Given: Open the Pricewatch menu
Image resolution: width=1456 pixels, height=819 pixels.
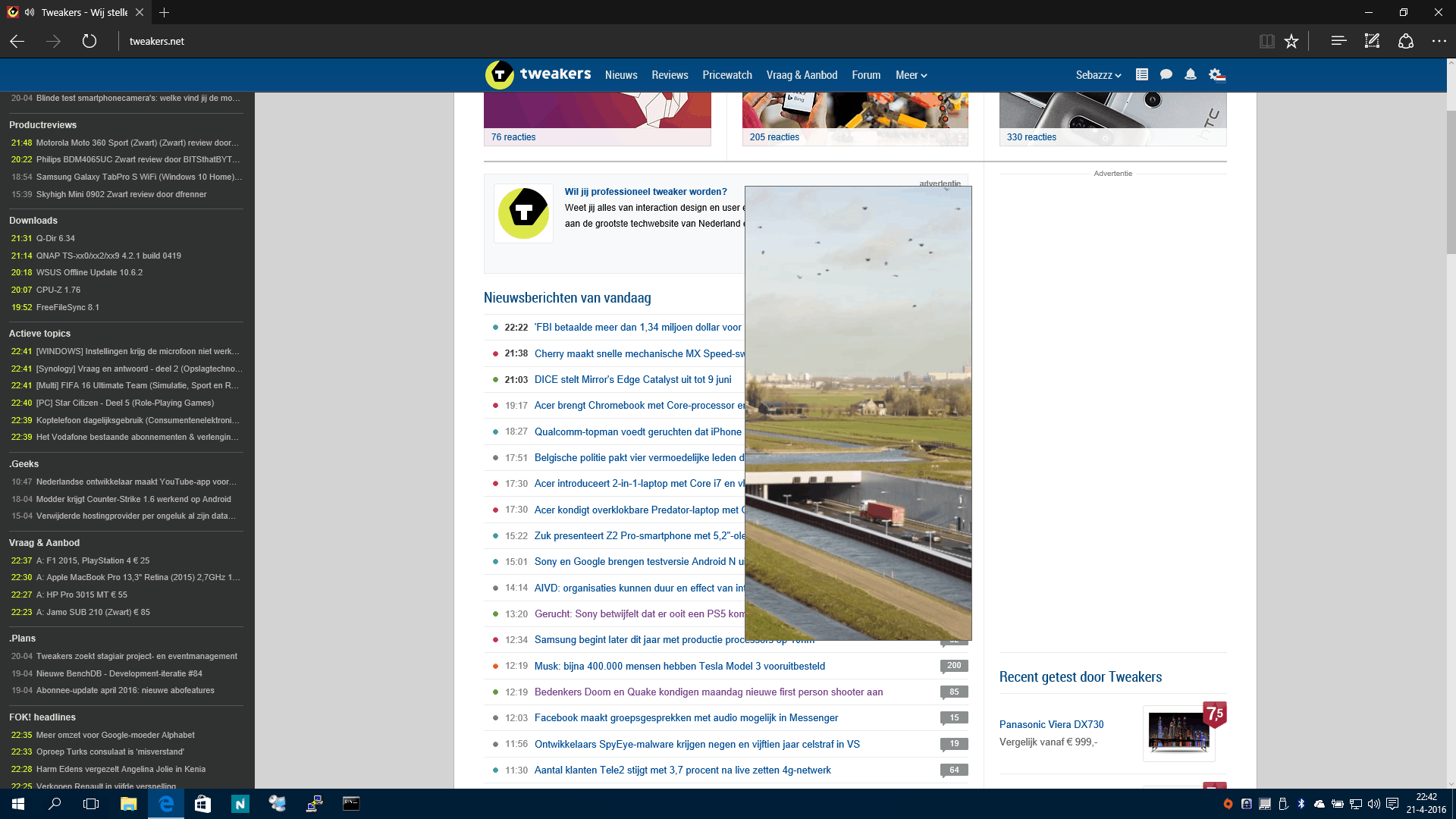Looking at the screenshot, I should (x=727, y=75).
